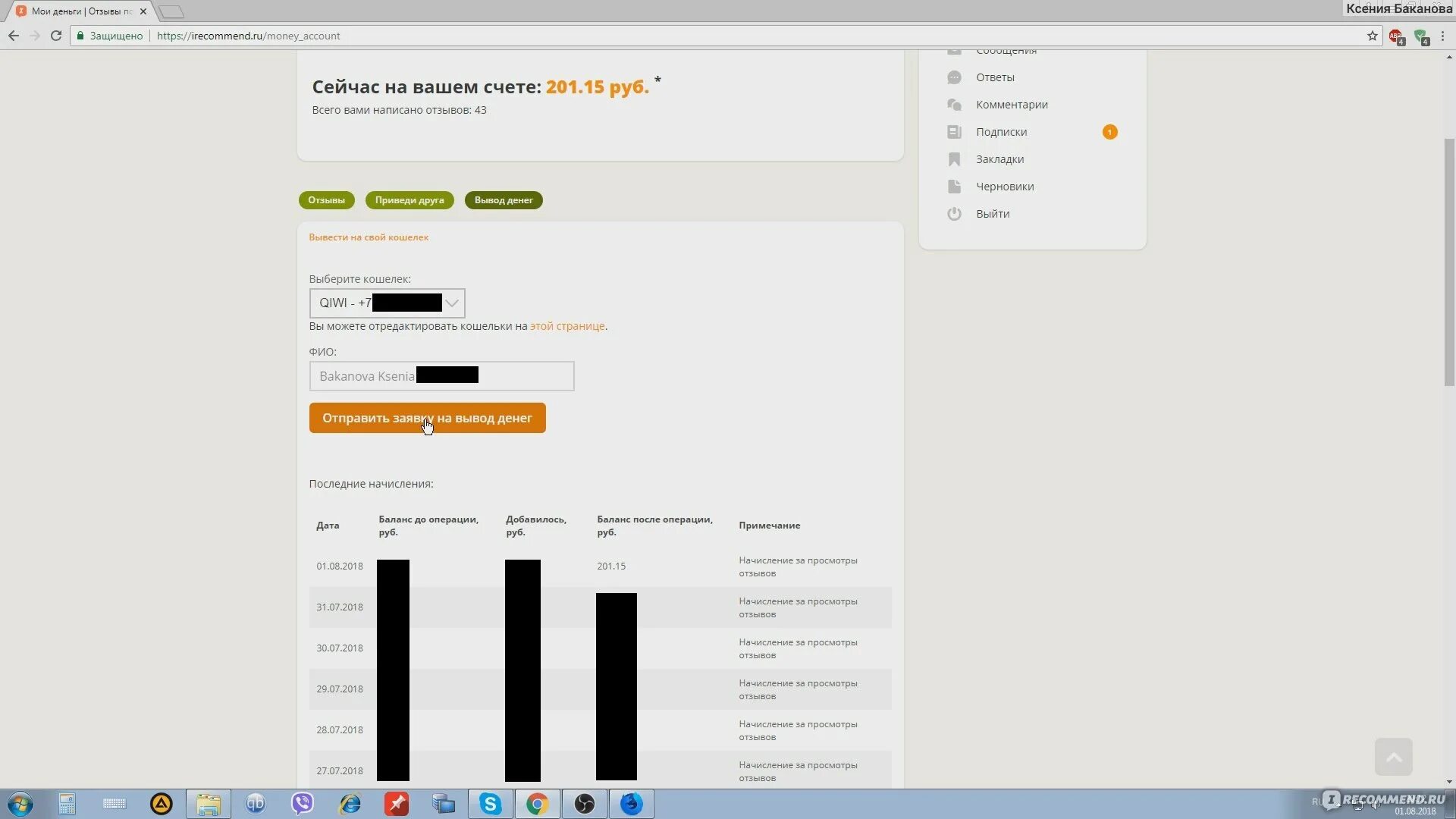The height and width of the screenshot is (819, 1456).
Task: Click the date cell '27.07.2018'
Action: (x=340, y=771)
